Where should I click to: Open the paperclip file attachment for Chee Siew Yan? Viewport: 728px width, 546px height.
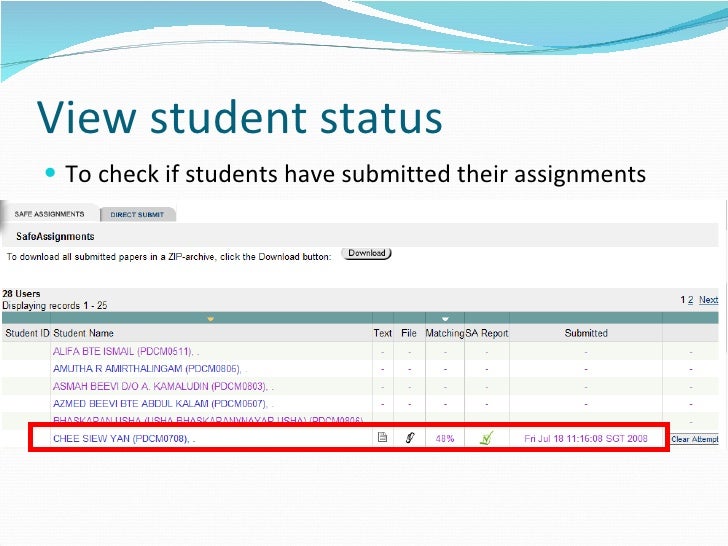pyautogui.click(x=410, y=437)
